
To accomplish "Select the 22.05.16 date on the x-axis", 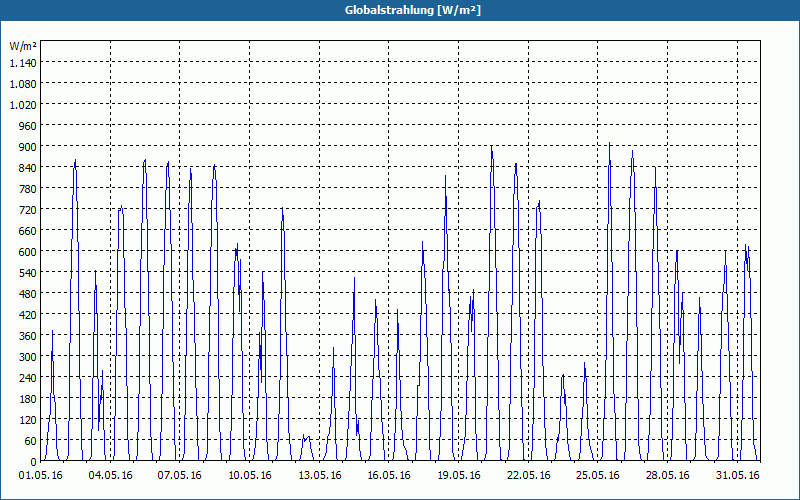I will (x=529, y=476).
